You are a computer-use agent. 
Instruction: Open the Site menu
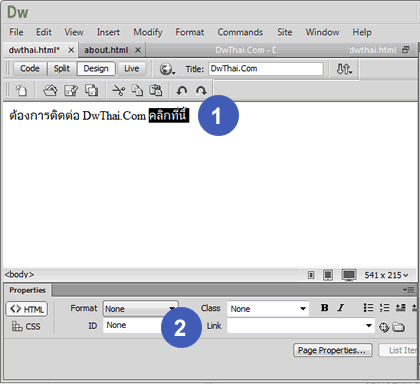tap(284, 32)
